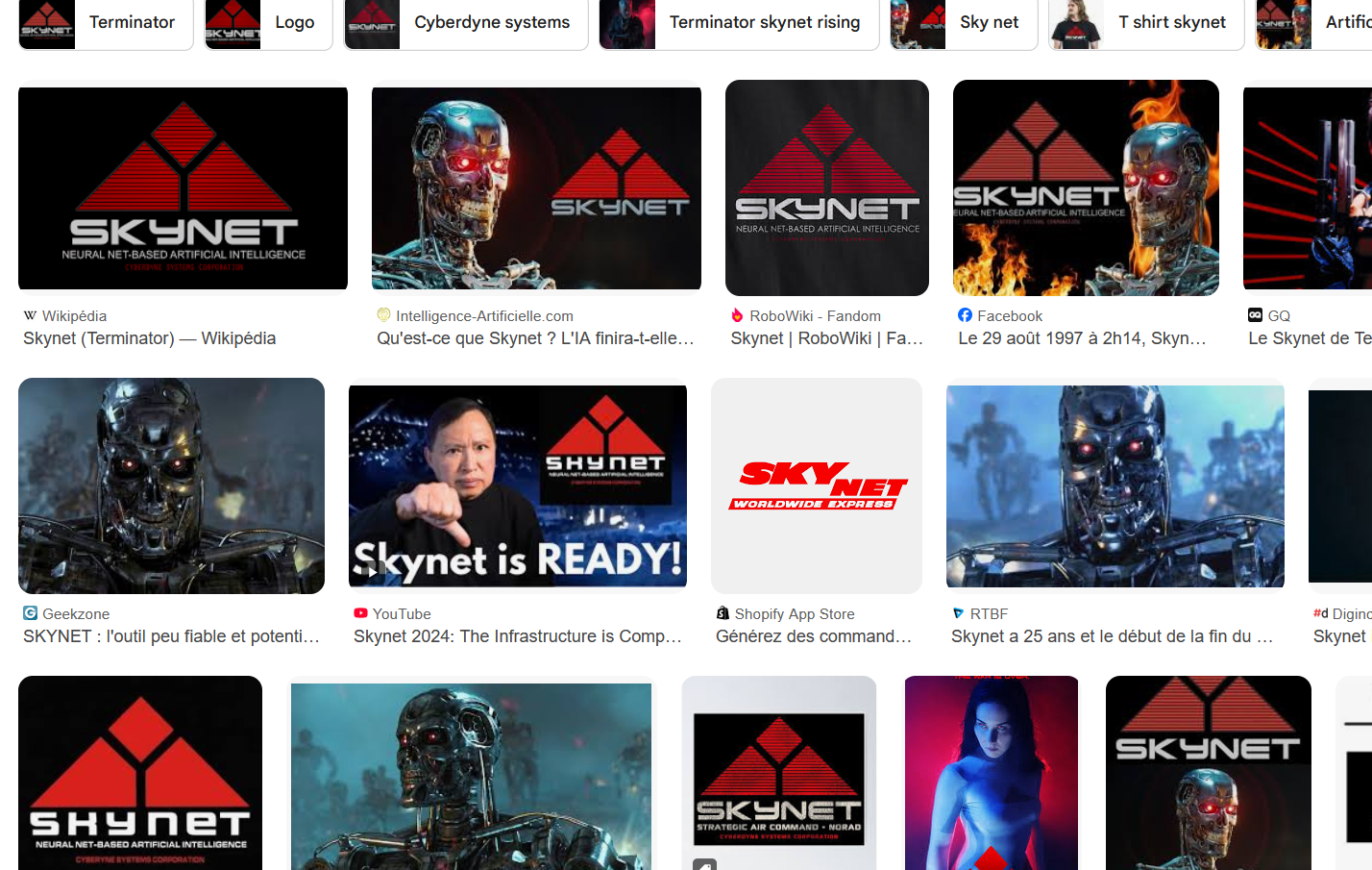Open the Le 29 août 1997 Facebook post

click(1082, 338)
